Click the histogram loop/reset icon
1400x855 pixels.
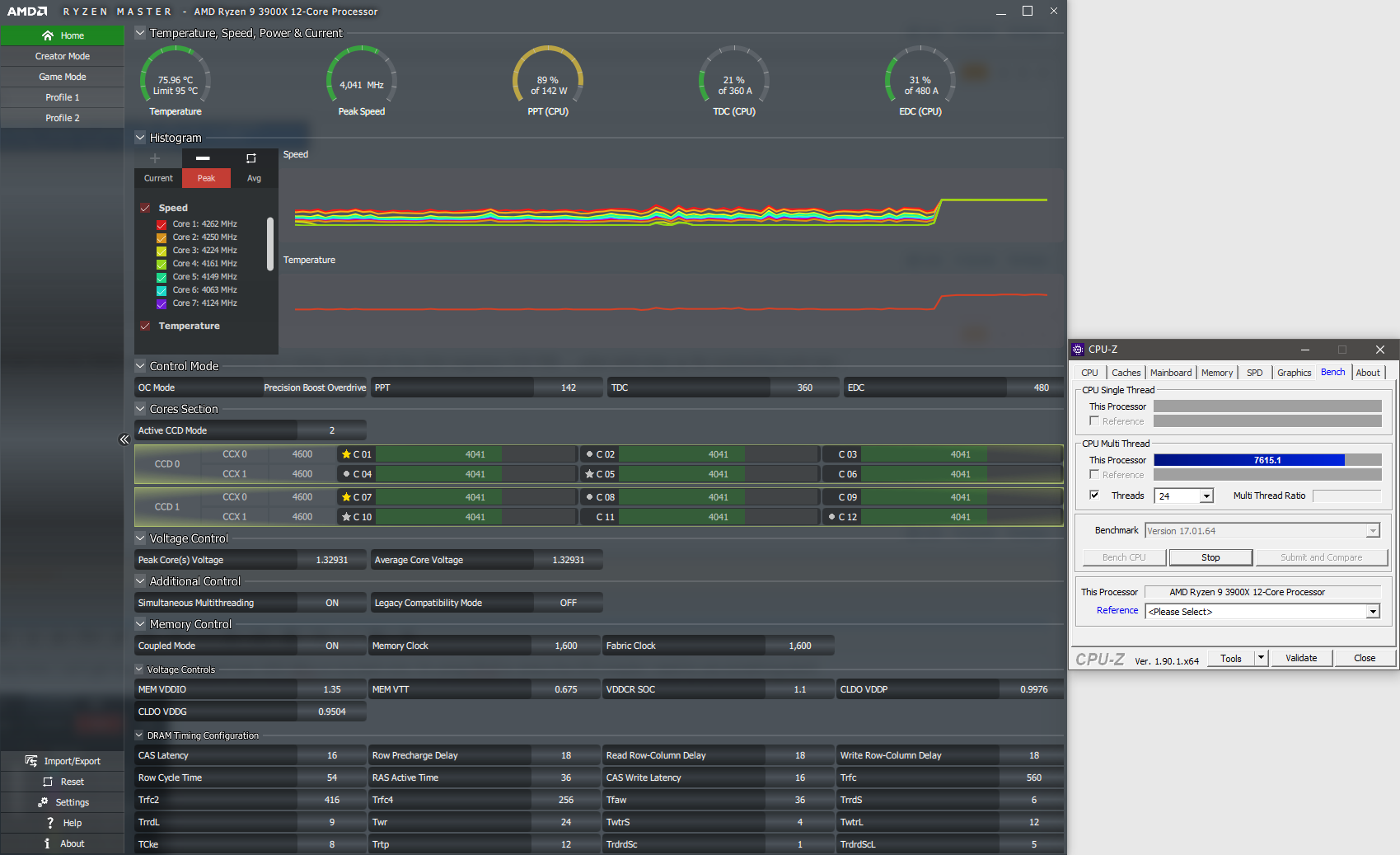point(251,158)
